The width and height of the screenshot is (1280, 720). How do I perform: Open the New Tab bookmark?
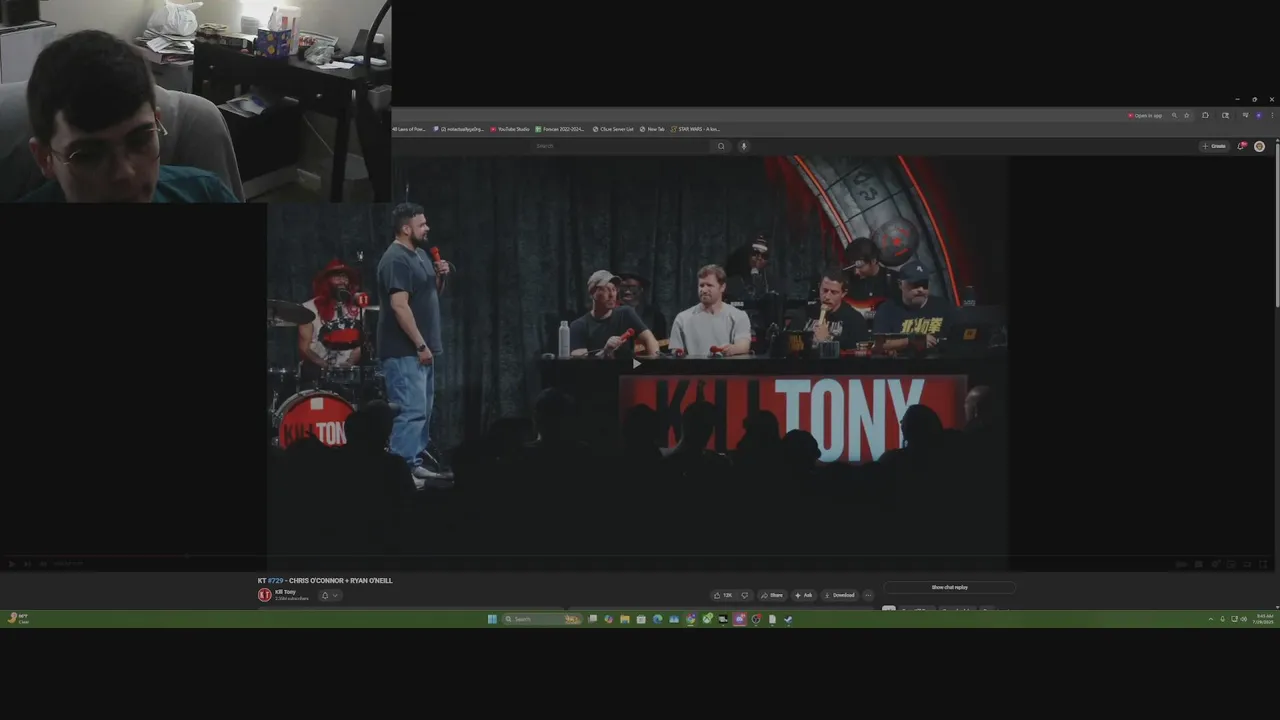coord(652,129)
